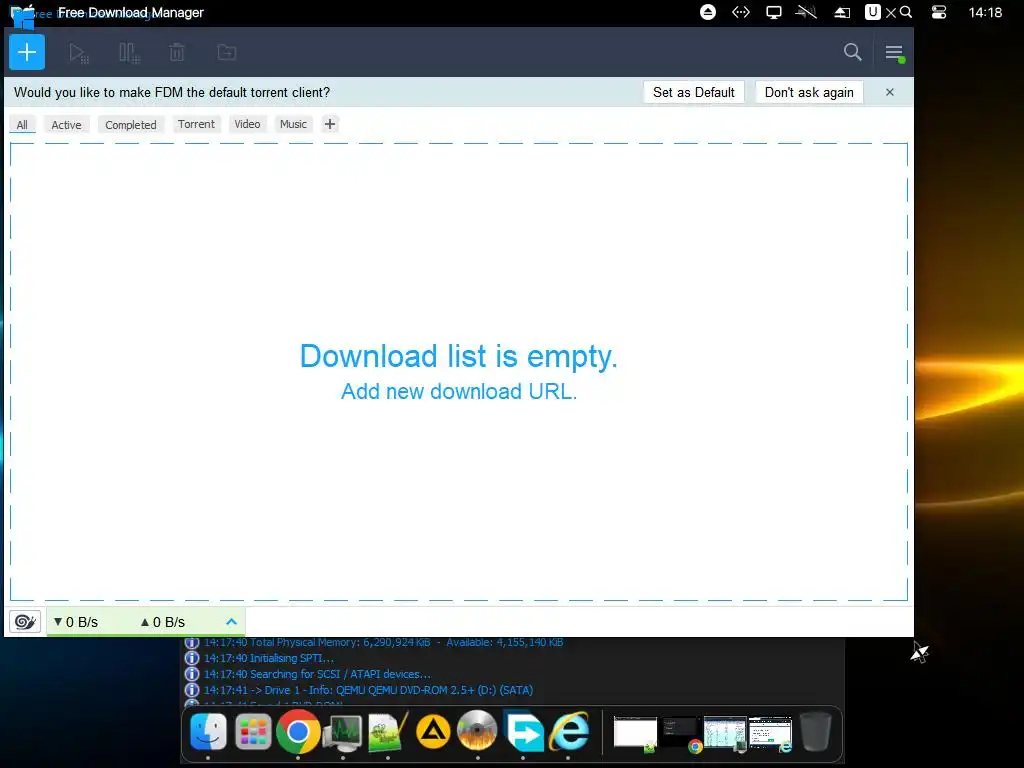Viewport: 1024px width, 768px height.
Task: Open the Internet Explorer minimized window thumbnail
Action: tap(771, 733)
